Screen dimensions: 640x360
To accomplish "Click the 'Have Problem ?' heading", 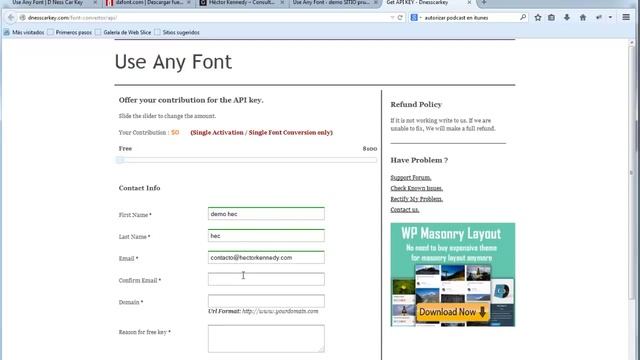I will [419, 160].
